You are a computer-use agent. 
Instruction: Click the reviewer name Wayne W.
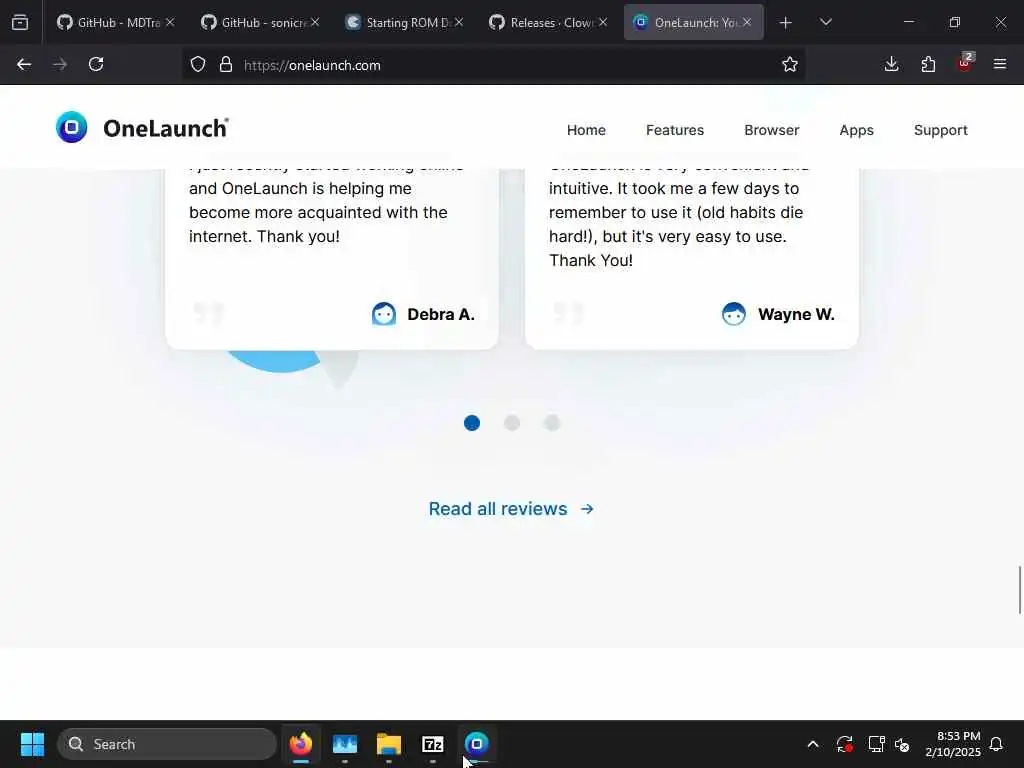click(796, 314)
